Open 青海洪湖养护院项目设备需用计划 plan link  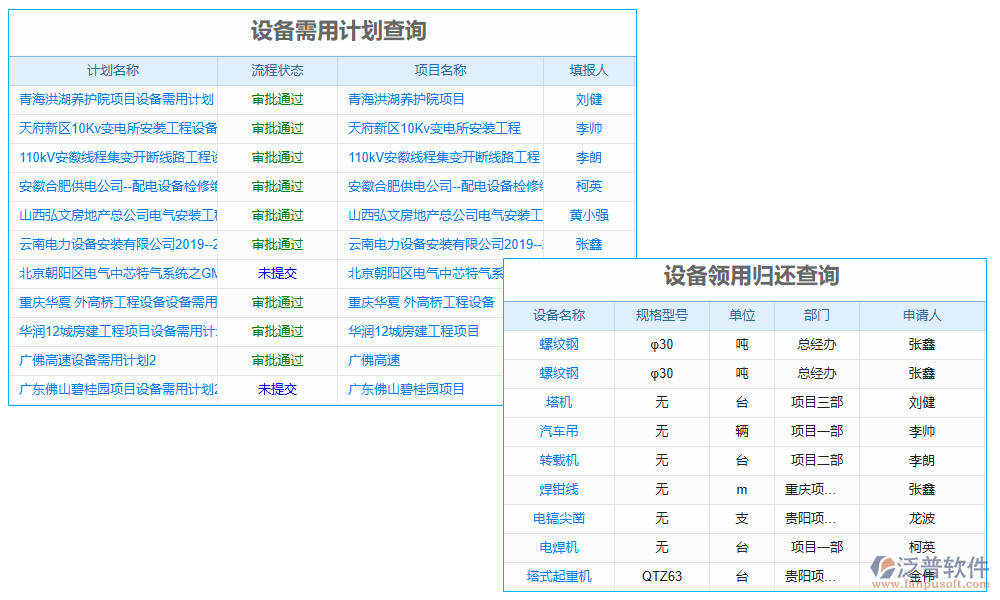pyautogui.click(x=113, y=99)
